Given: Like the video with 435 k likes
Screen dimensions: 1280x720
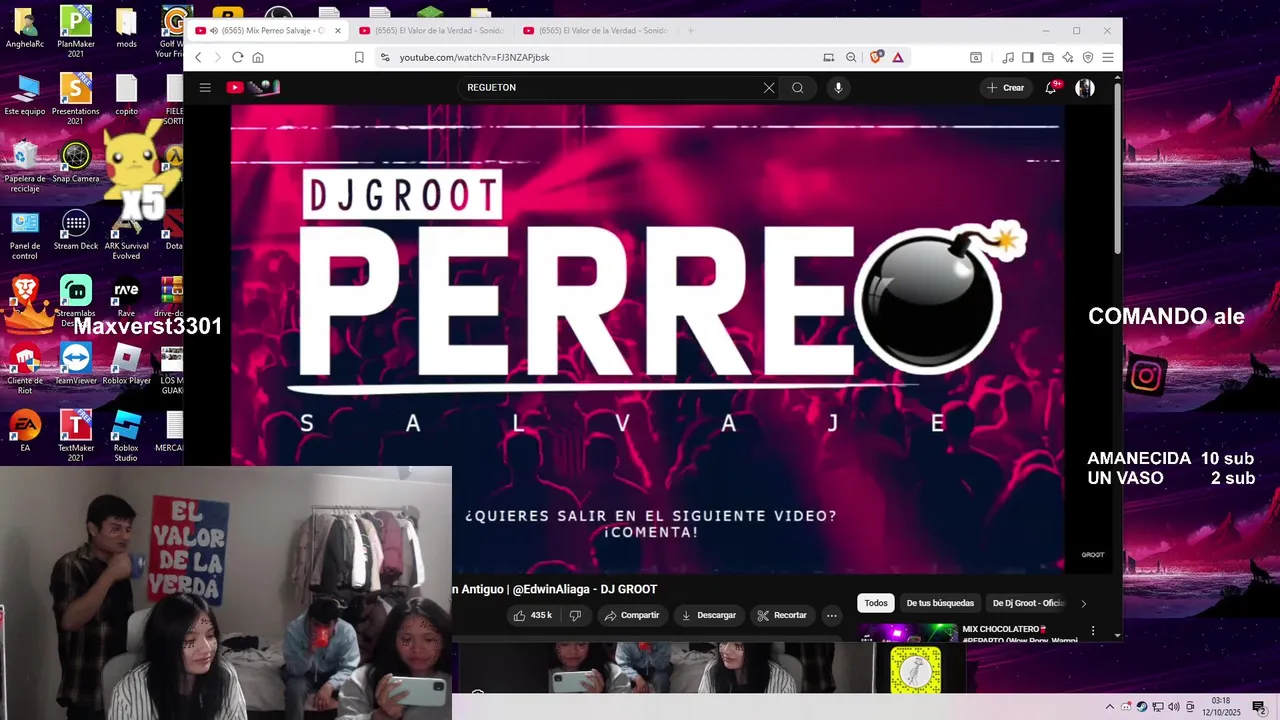Looking at the screenshot, I should pos(533,616).
